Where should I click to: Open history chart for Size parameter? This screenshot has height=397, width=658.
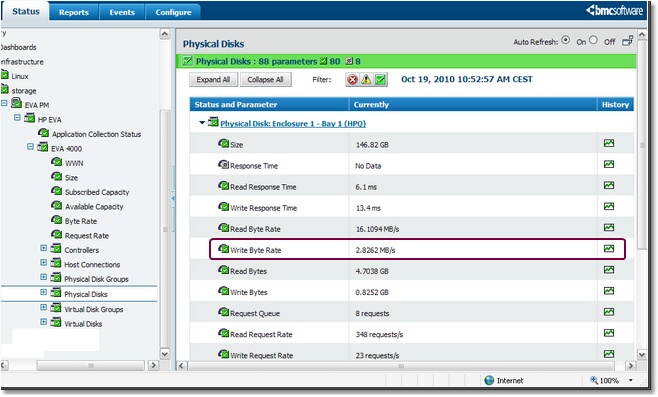coord(609,143)
